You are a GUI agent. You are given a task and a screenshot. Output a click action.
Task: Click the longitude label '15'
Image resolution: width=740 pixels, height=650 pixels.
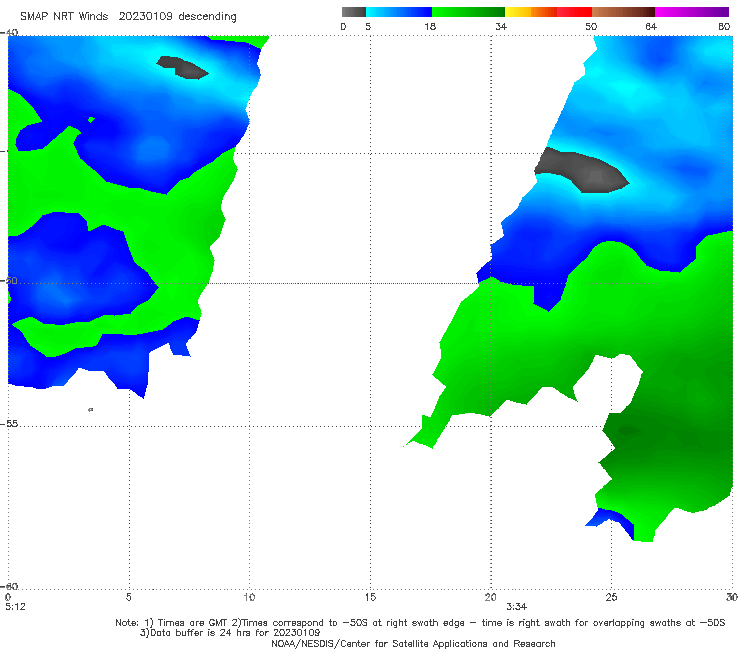[x=370, y=597]
